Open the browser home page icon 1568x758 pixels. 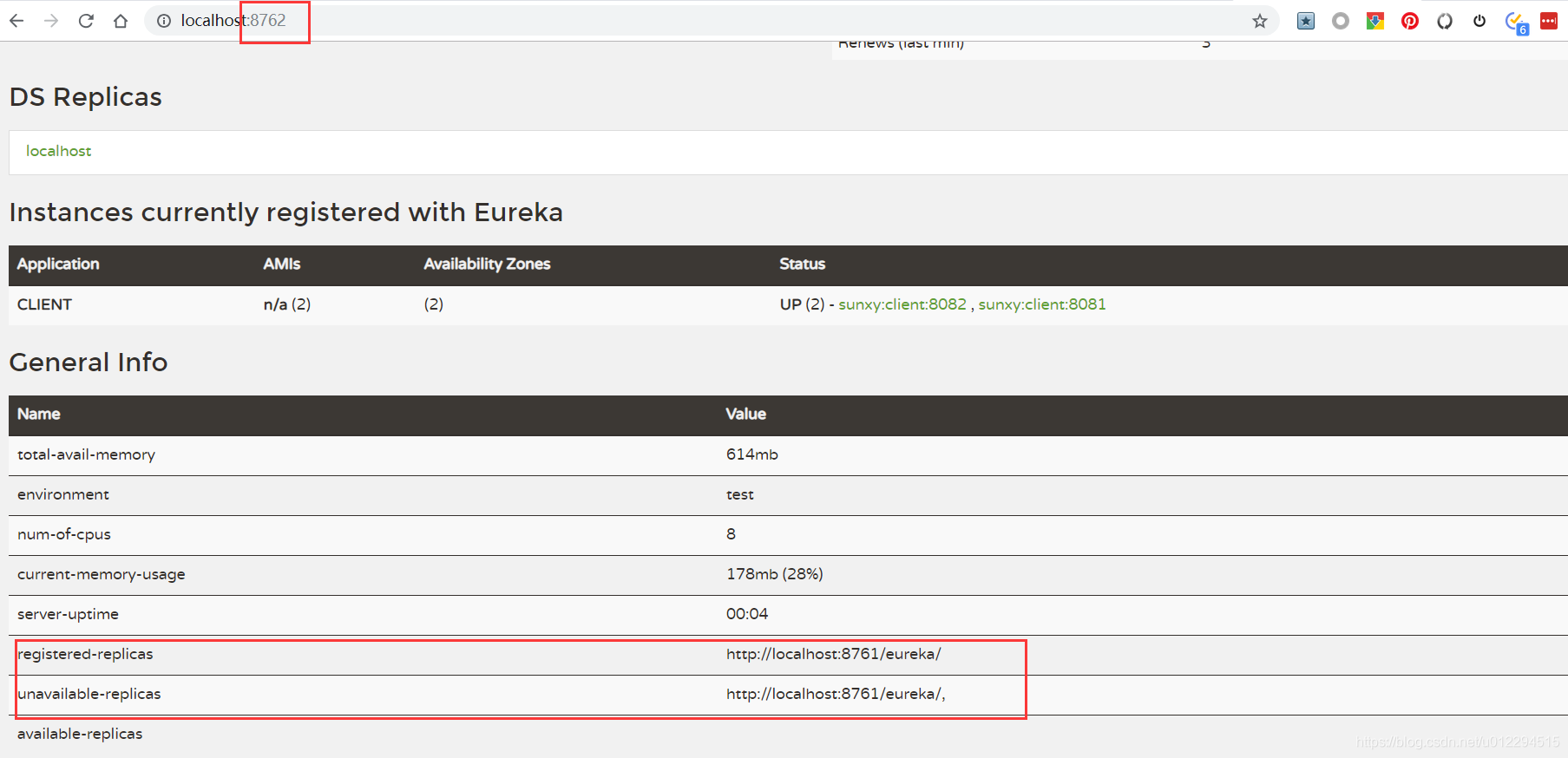pyautogui.click(x=121, y=21)
